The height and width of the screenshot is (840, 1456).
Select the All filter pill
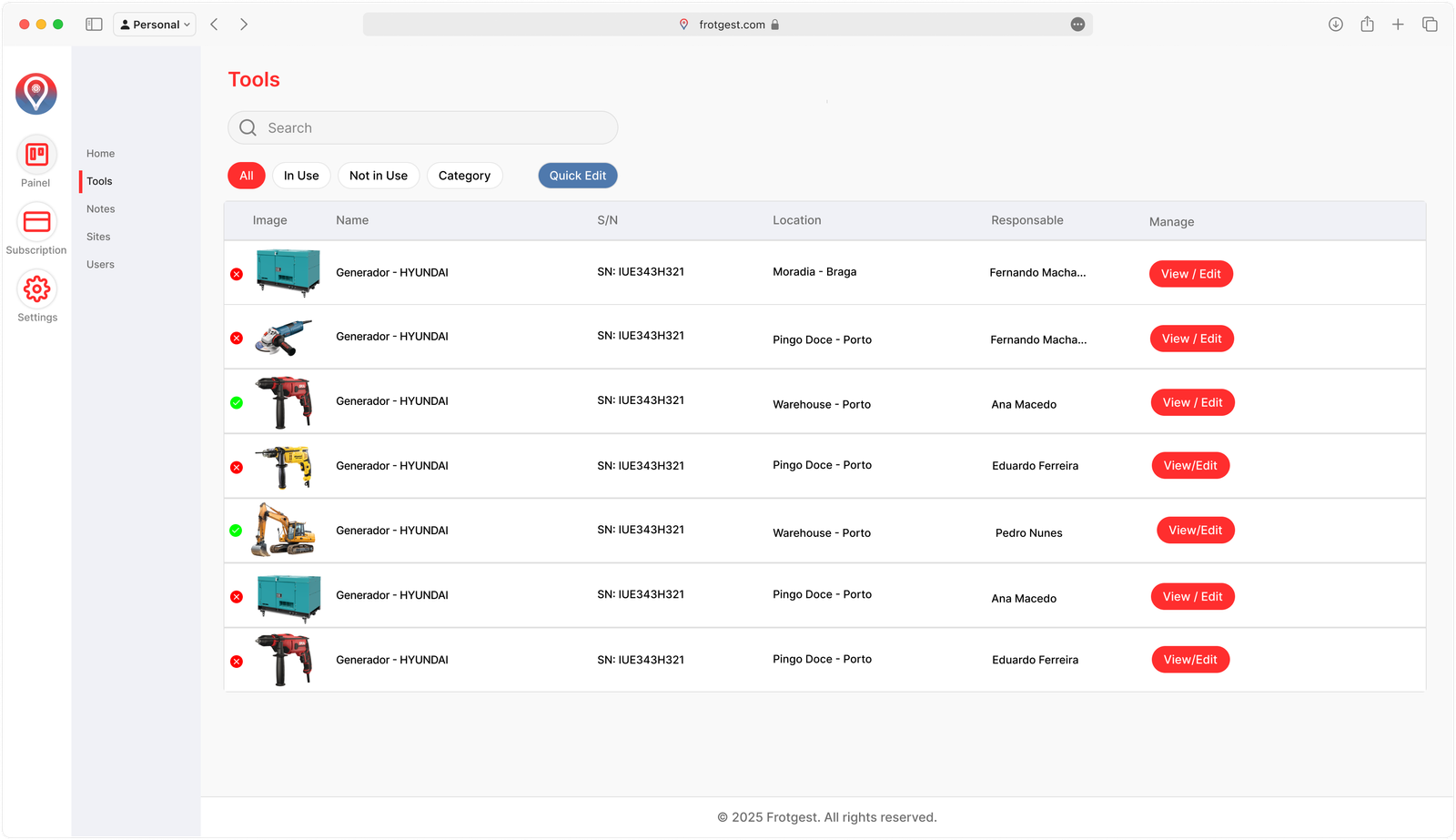(247, 176)
